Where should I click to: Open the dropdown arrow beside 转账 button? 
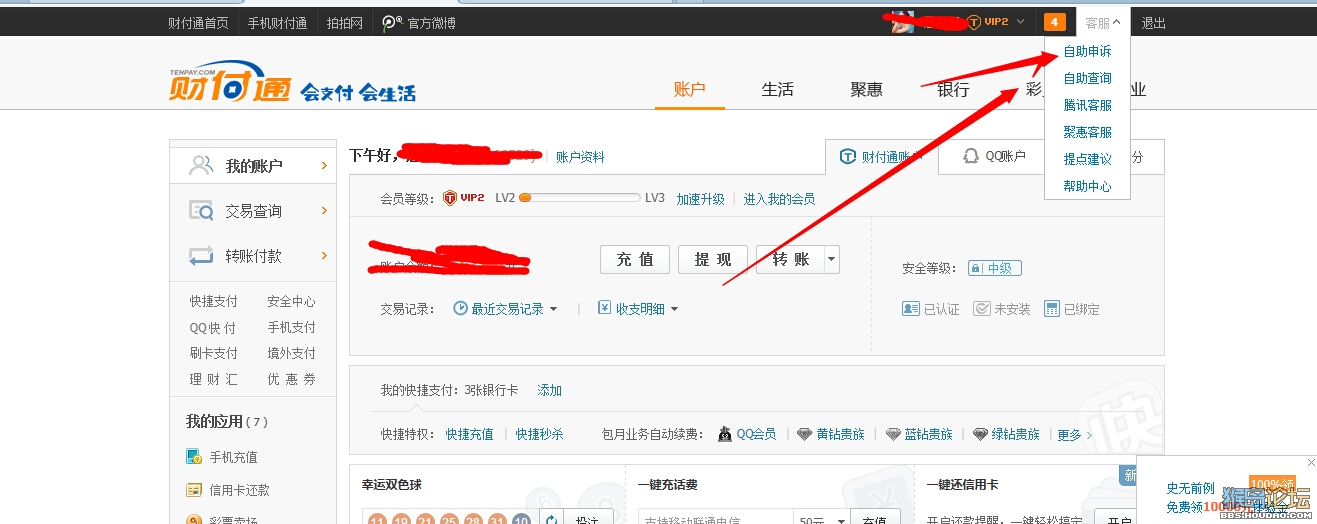pos(830,259)
